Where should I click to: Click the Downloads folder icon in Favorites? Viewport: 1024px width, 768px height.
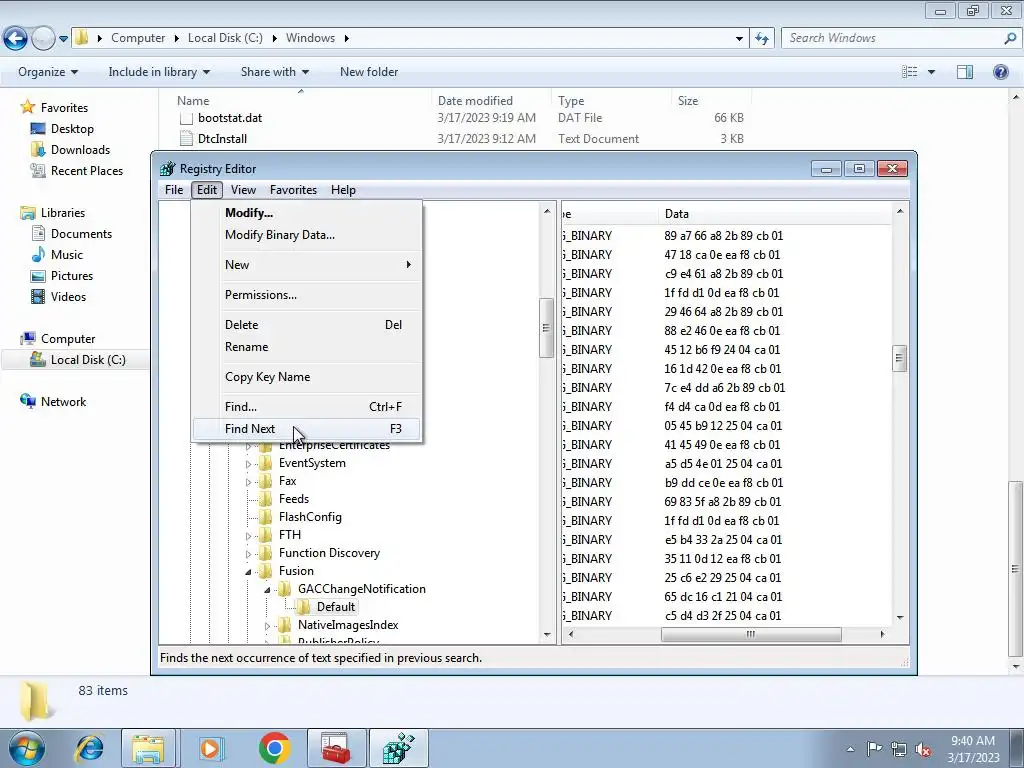(38, 150)
